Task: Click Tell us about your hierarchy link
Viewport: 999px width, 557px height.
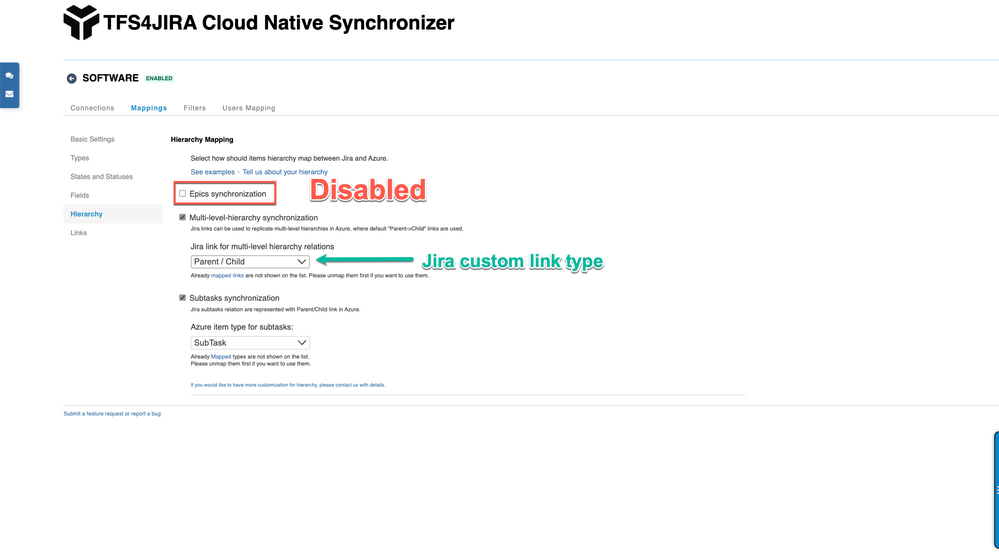Action: click(285, 172)
